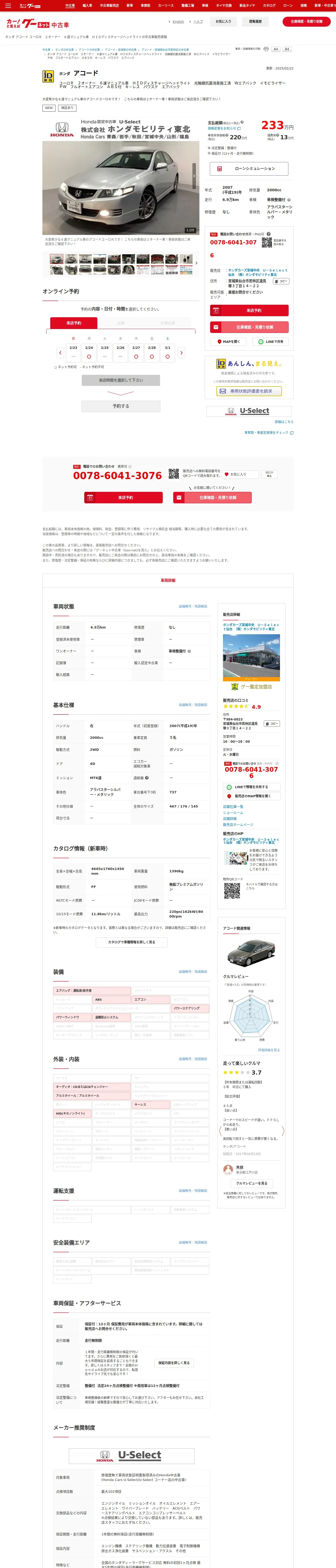
Task: Click the external-link icon after 車買取・車査定相場をチェック
Action: [292, 433]
